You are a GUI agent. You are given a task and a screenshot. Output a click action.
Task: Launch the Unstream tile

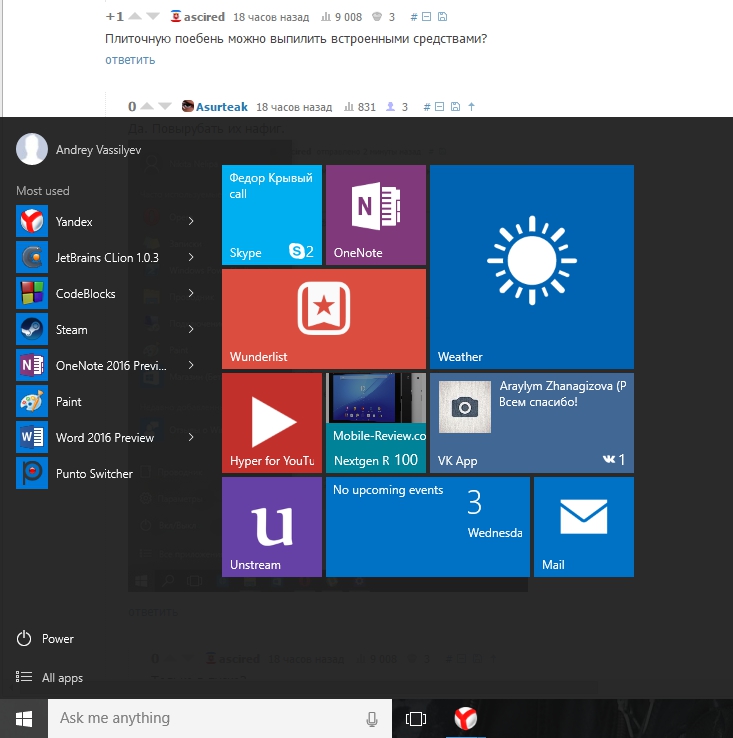[271, 526]
